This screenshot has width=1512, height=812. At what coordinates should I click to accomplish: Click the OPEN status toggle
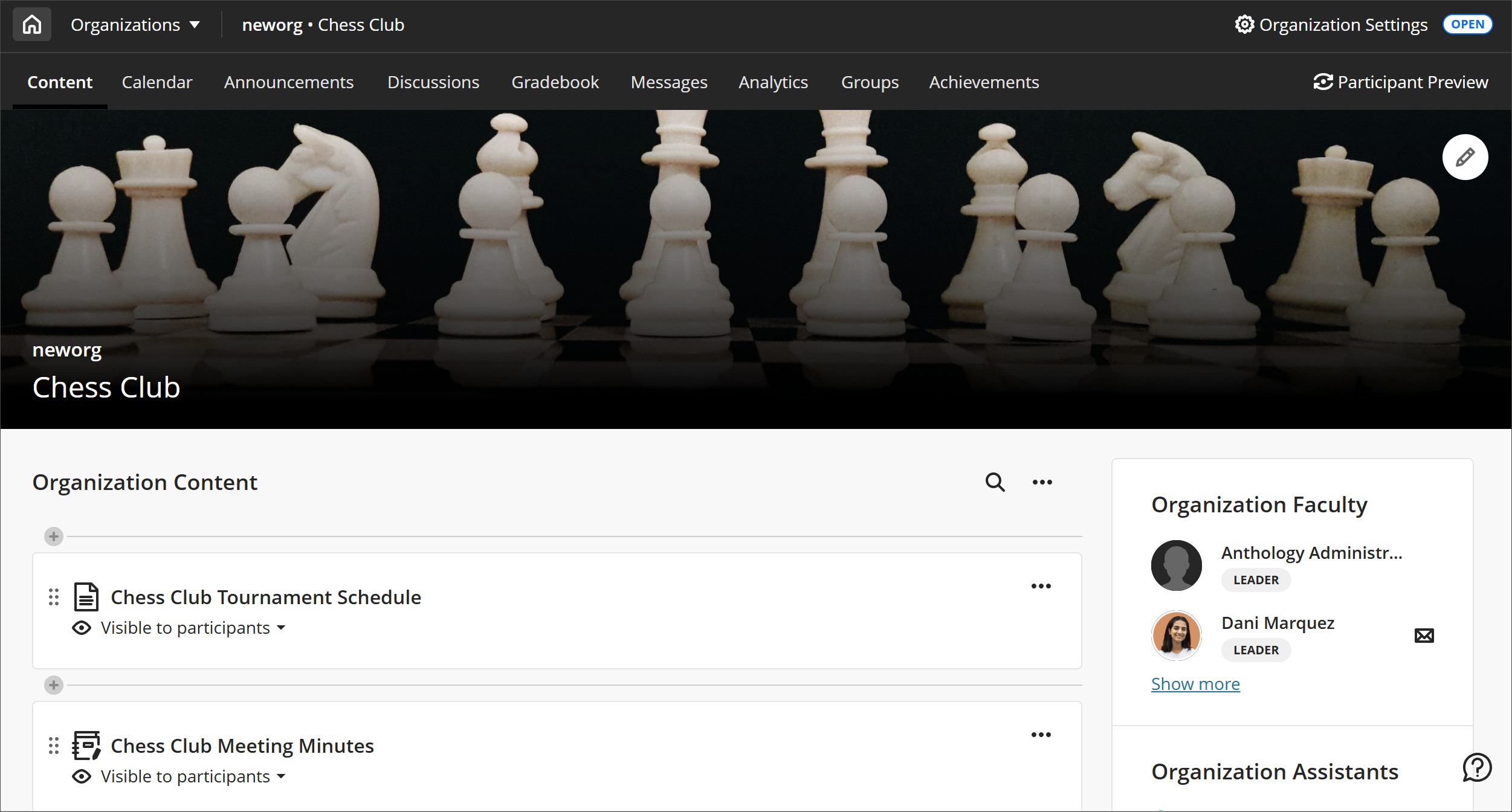click(x=1467, y=24)
